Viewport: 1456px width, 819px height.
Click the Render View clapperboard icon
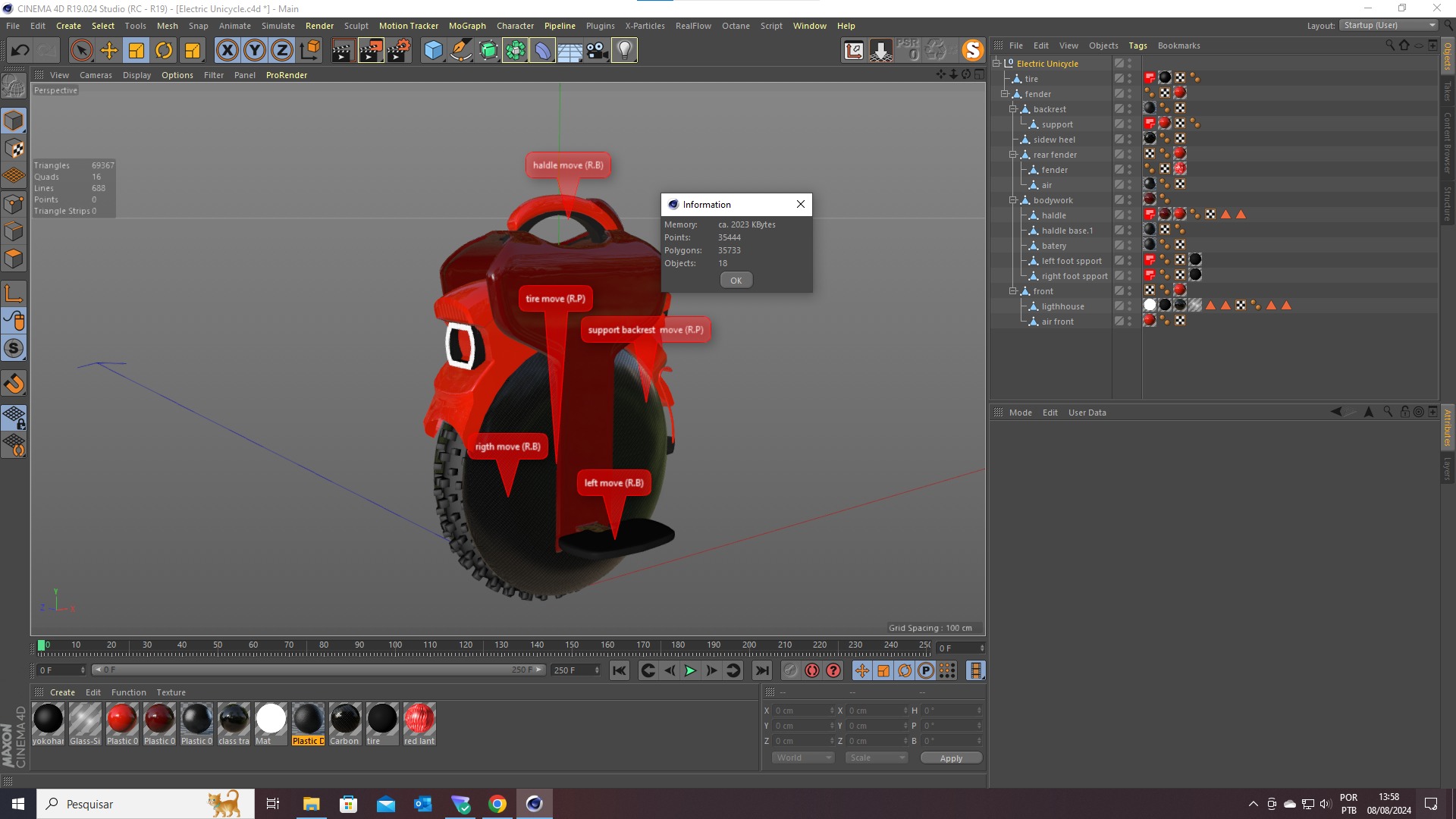pos(343,51)
